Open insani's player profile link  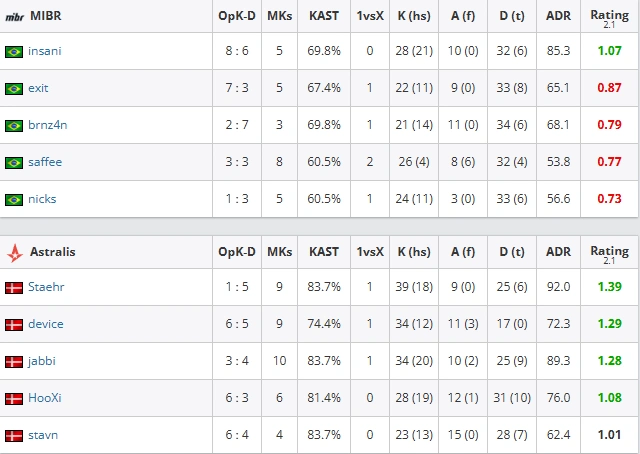point(44,51)
